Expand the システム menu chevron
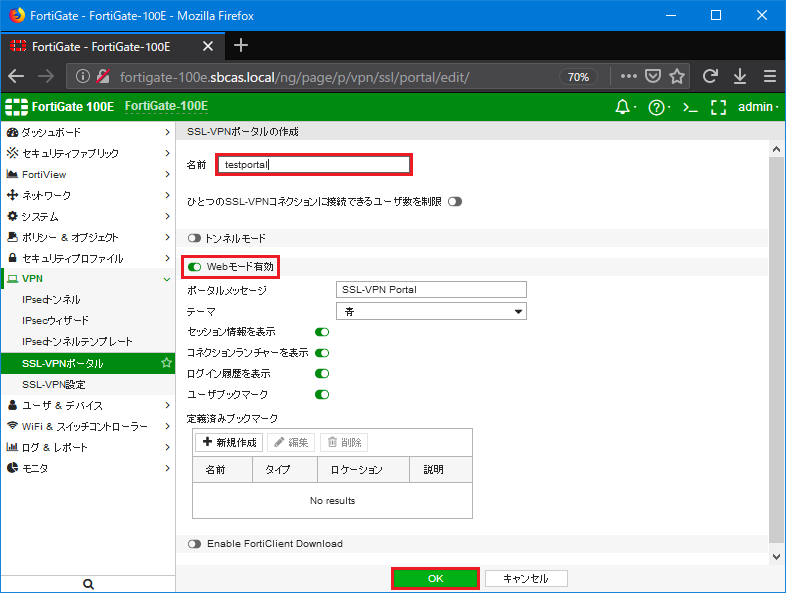This screenshot has height=593, width=786. point(167,216)
